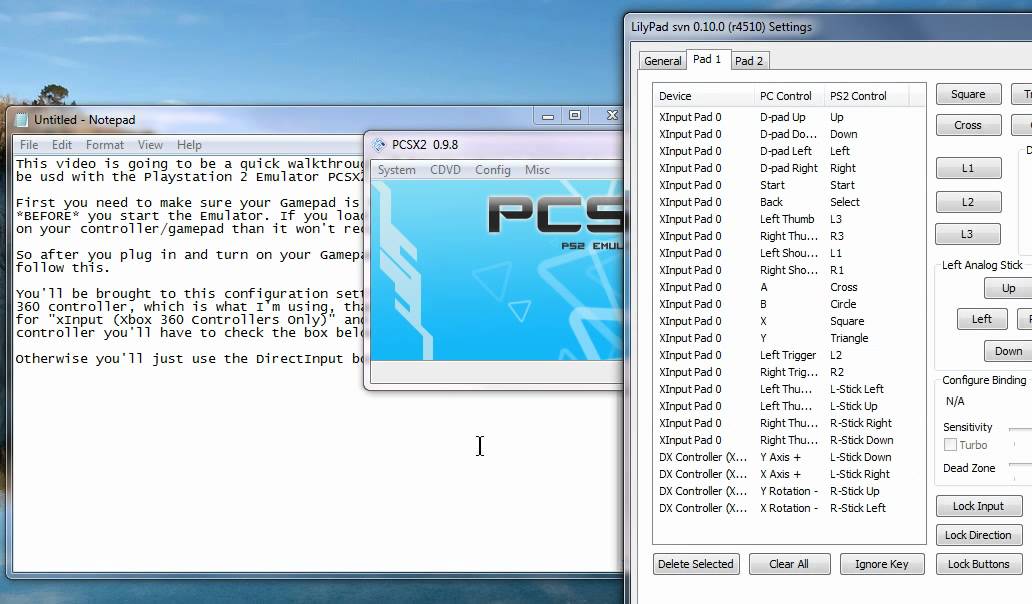Screen dimensions: 1032x604
Task: Click the Square binding button
Action: pos(968,94)
